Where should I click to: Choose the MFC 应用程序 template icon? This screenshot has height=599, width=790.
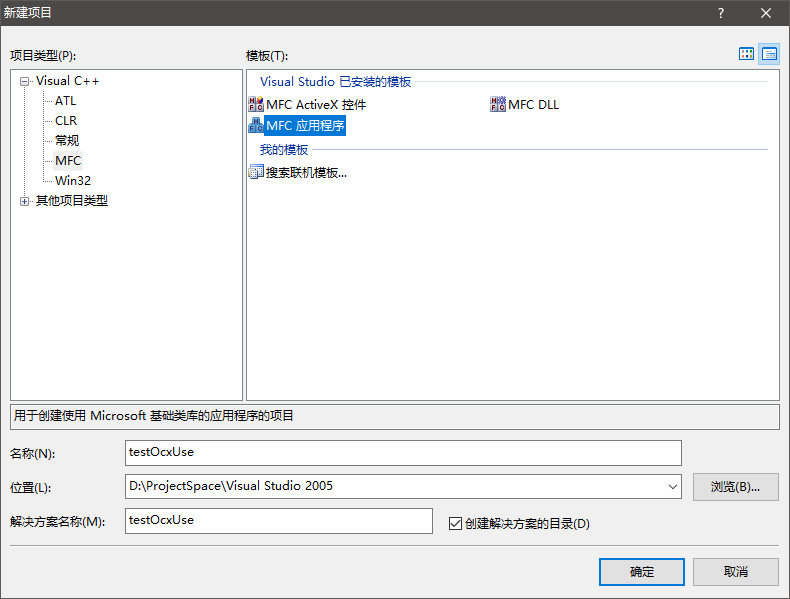(256, 126)
